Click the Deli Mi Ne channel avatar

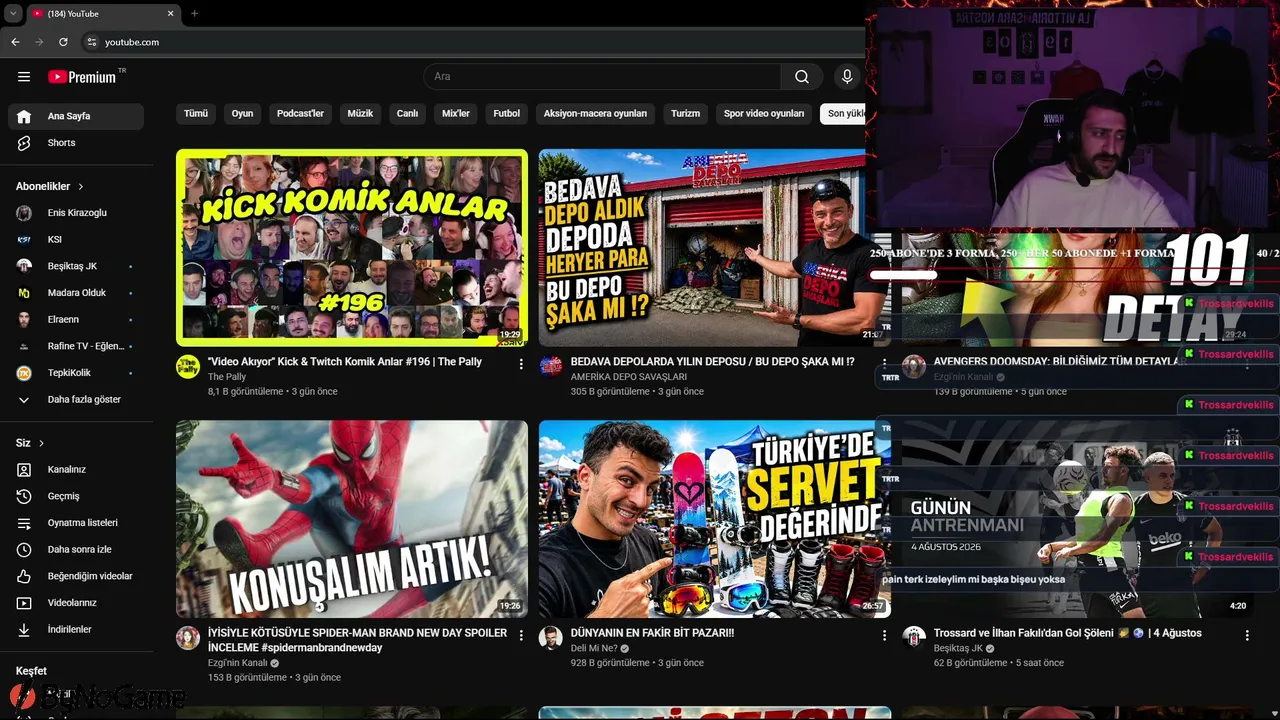tap(551, 638)
